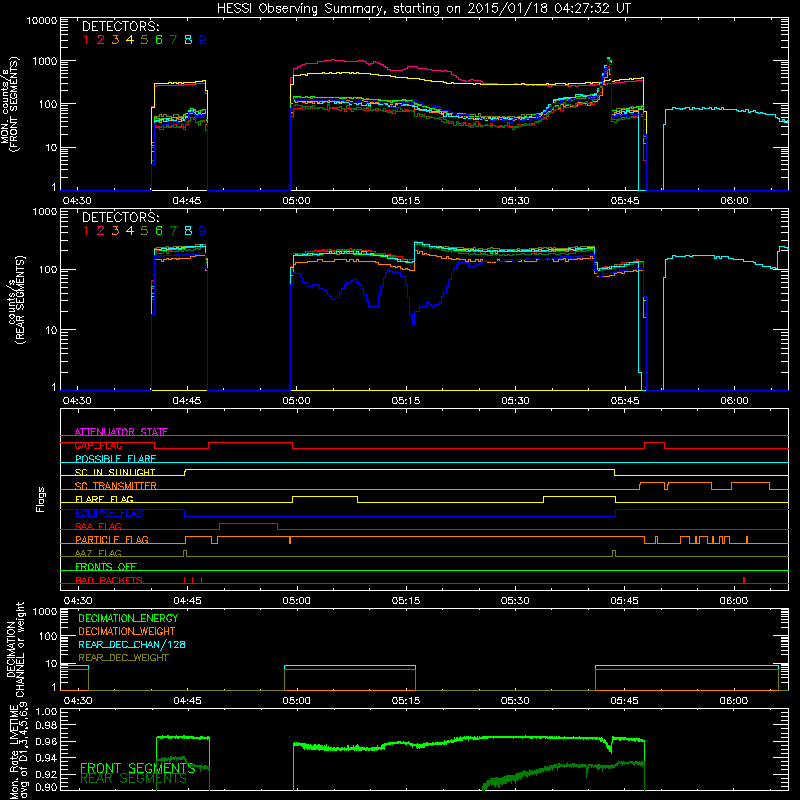Image resolution: width=800 pixels, height=800 pixels.
Task: Click 05:30 tick under Flags plot
Action: 515,601
